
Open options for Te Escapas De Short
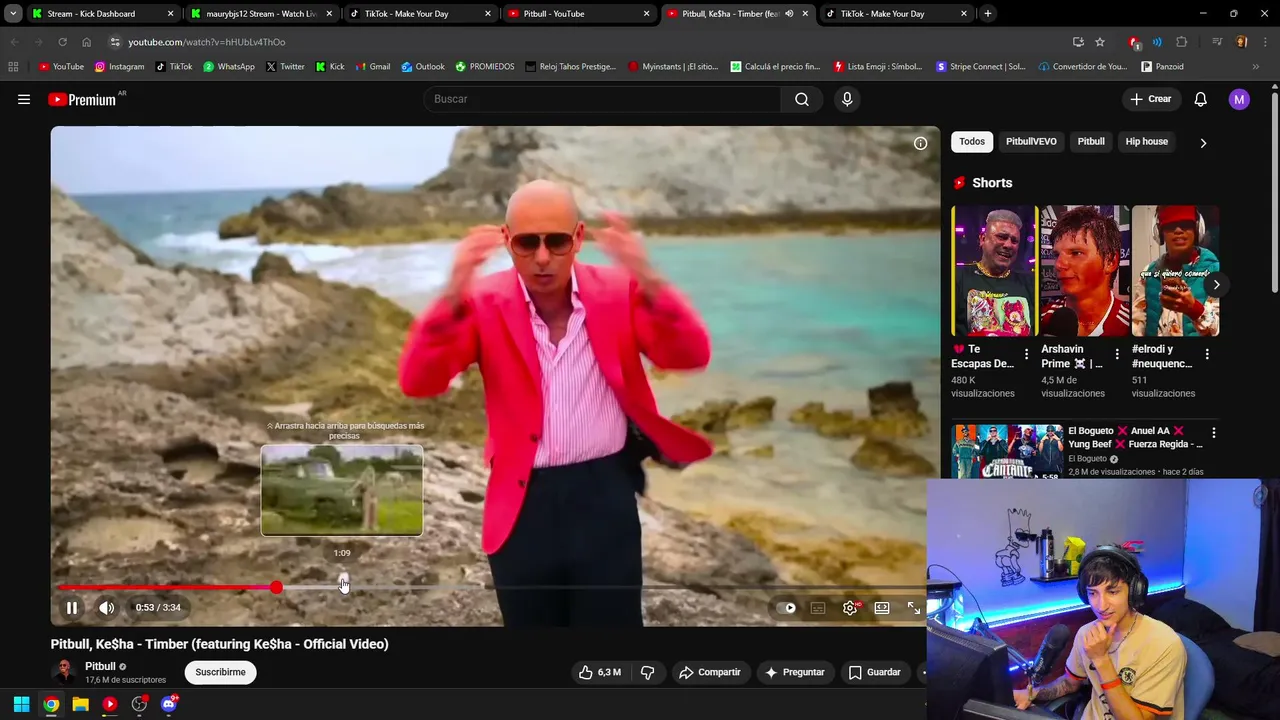1026,354
